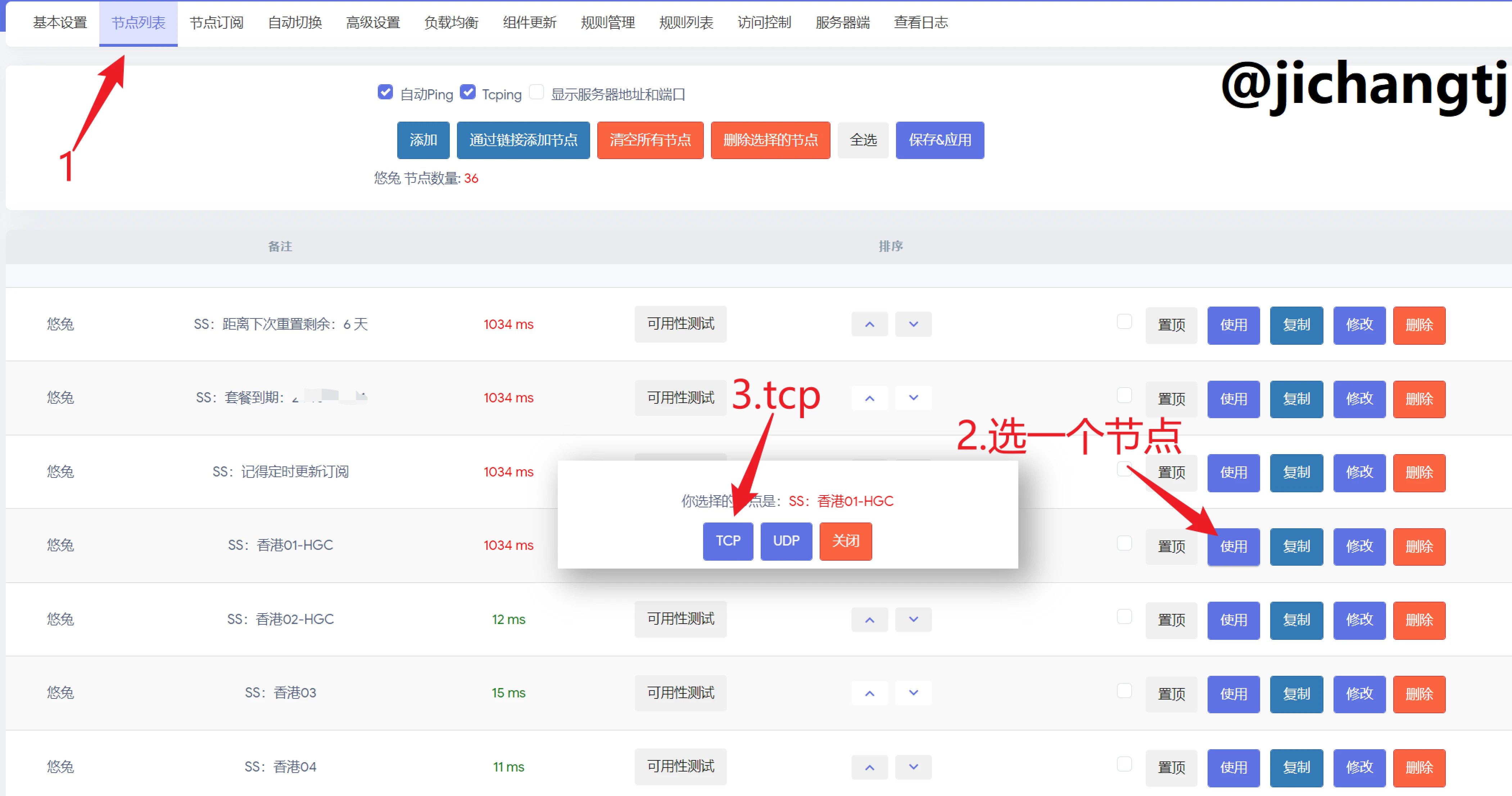Viewport: 1512px width, 796px height.
Task: Open the 组件更新 tab
Action: tap(529, 23)
